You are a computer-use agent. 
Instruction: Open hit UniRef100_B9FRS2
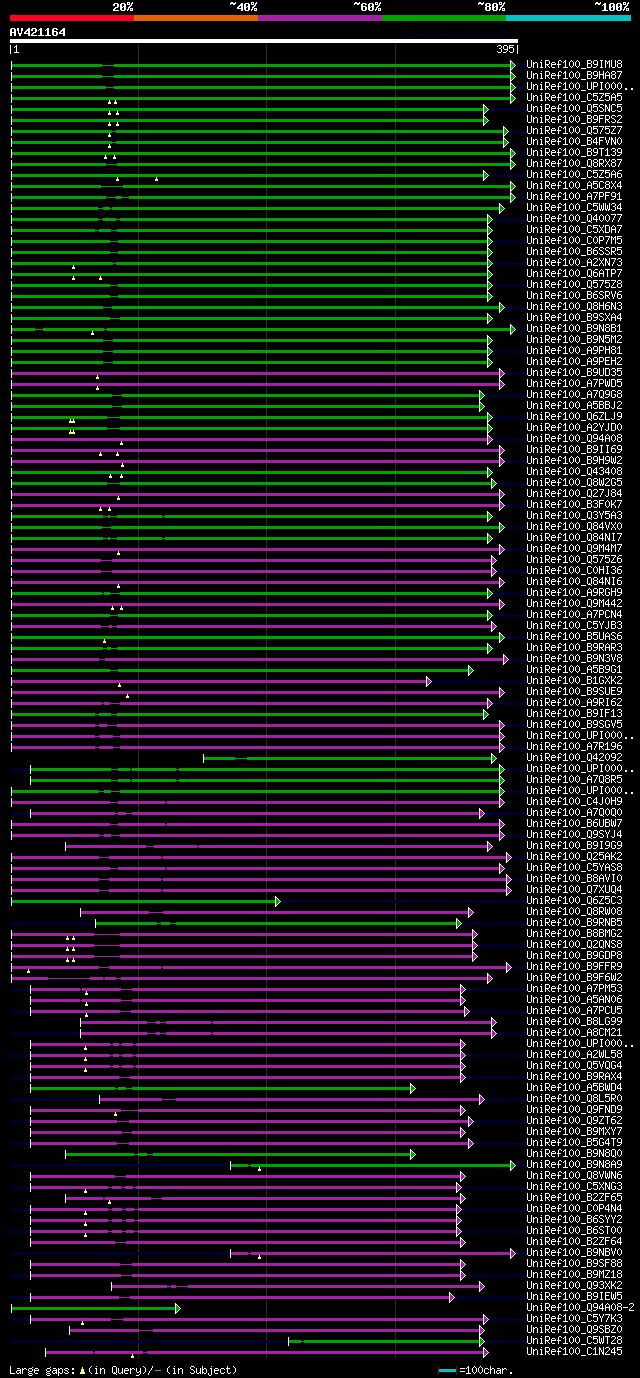tap(574, 119)
